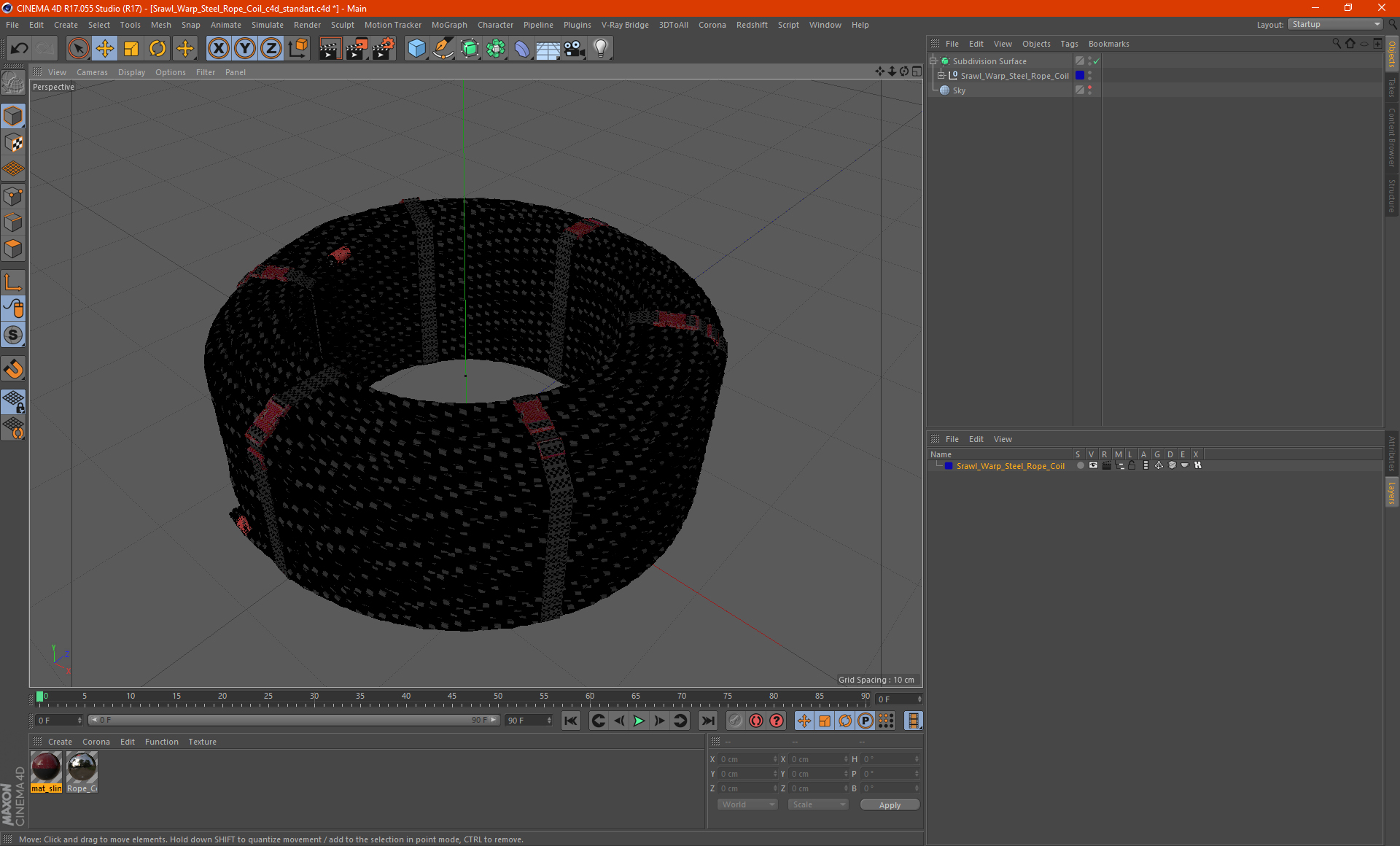Select the Move tool in toolbar

(x=105, y=49)
